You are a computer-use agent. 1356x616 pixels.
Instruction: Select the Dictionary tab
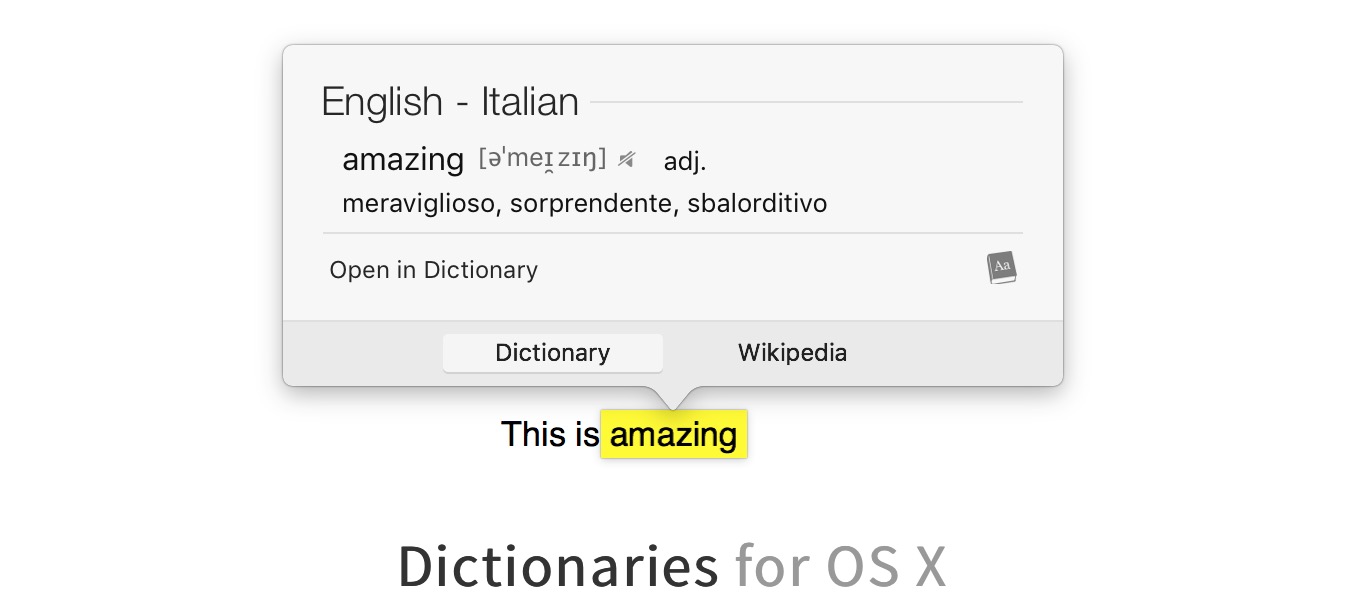click(552, 353)
